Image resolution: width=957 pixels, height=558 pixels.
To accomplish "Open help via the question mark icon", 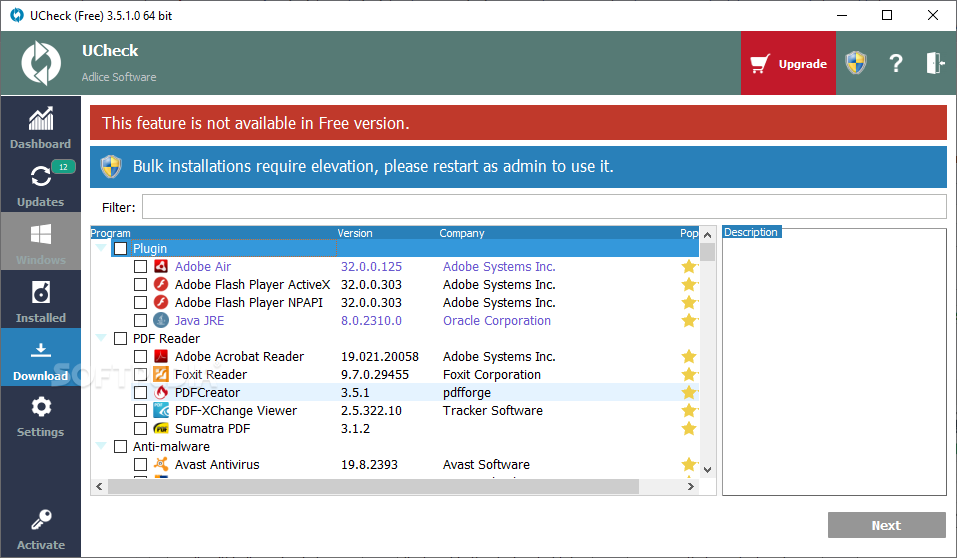I will click(x=895, y=63).
